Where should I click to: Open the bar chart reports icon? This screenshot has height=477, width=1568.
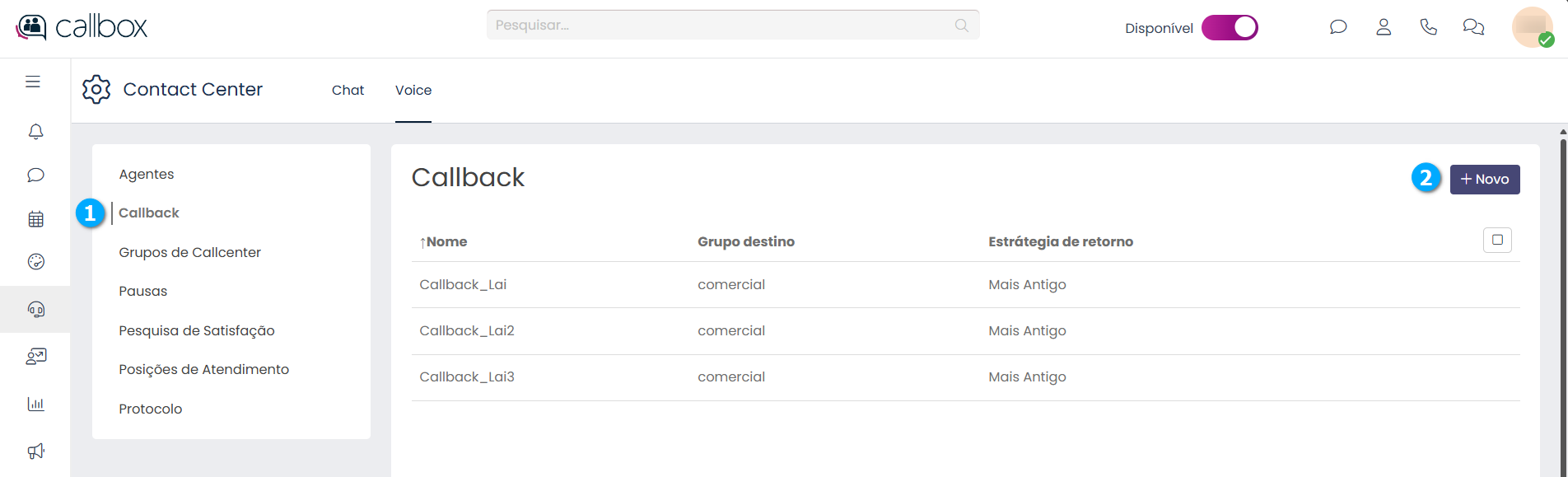tap(35, 404)
